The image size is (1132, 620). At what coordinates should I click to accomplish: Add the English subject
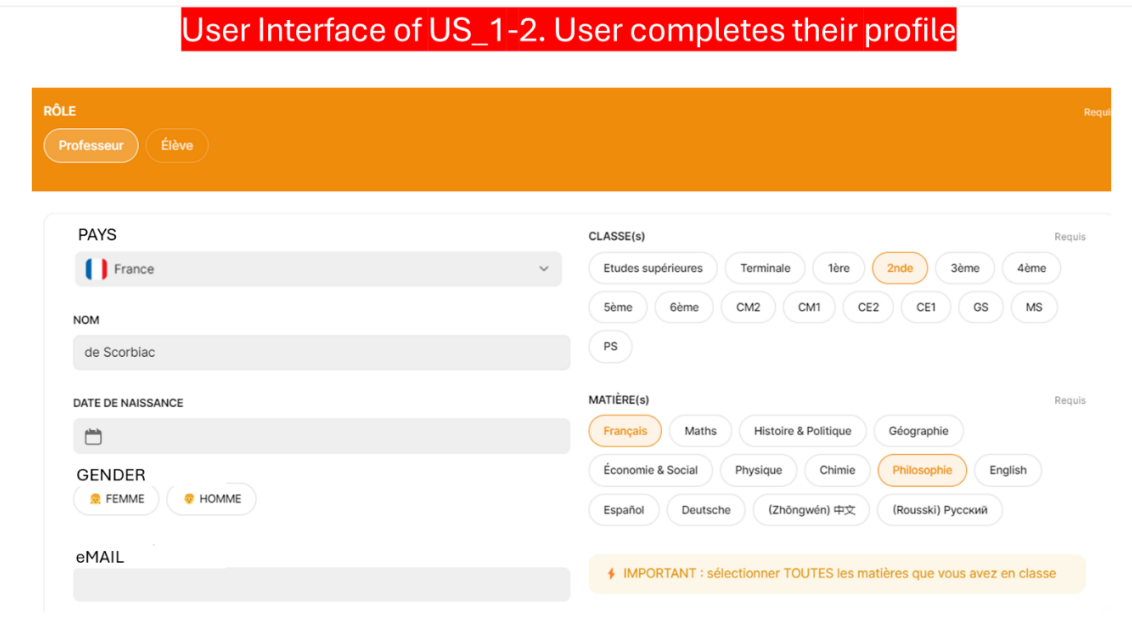point(1007,470)
